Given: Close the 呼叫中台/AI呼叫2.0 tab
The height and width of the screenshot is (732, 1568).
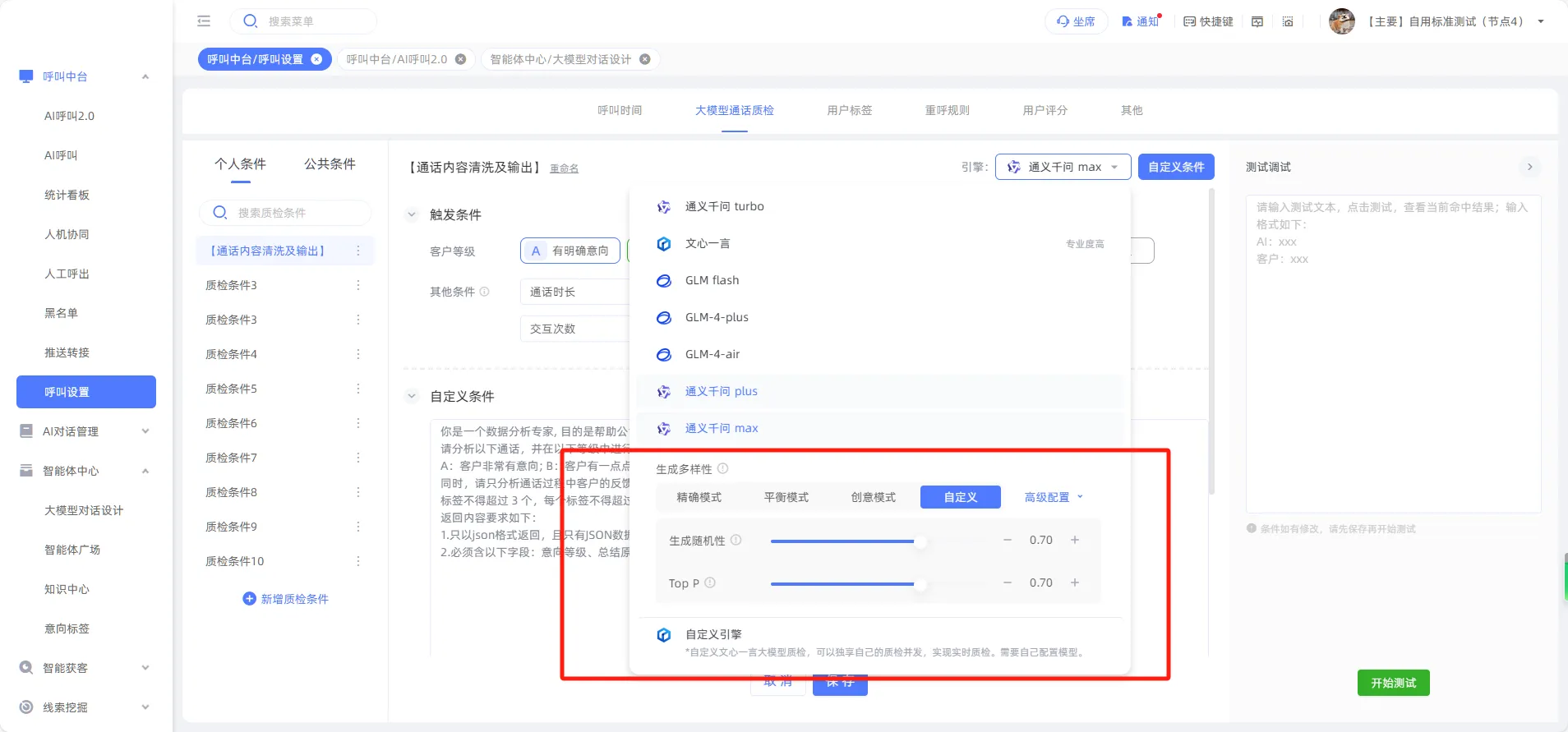Looking at the screenshot, I should 461,59.
